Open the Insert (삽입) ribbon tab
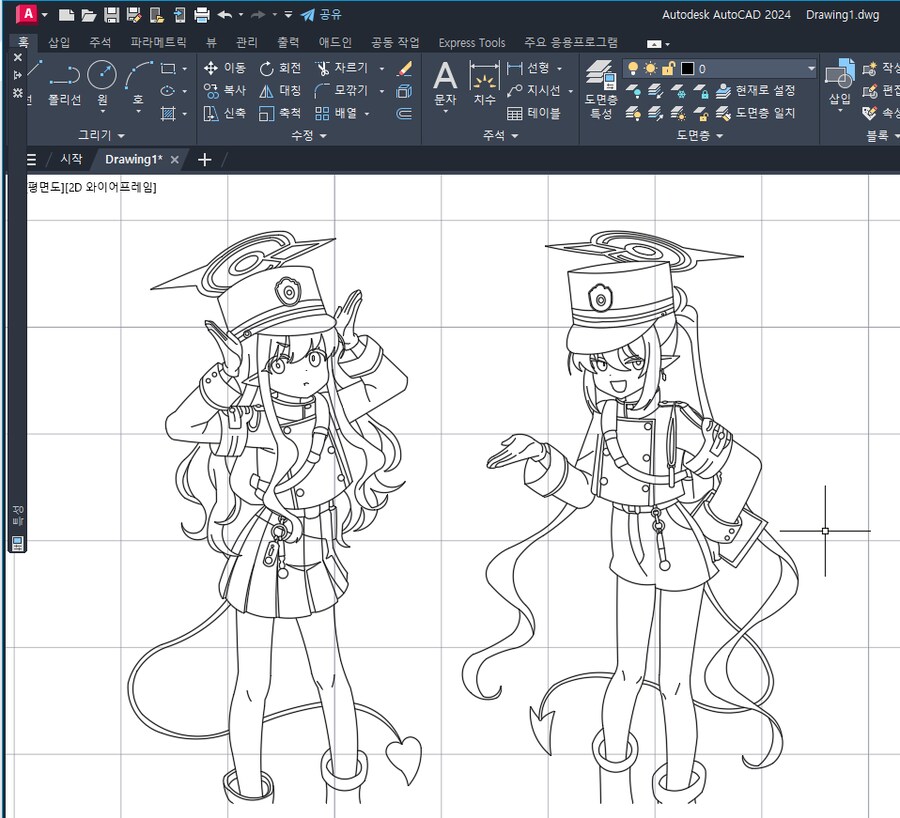Screen dimensions: 900x818 pos(59,42)
